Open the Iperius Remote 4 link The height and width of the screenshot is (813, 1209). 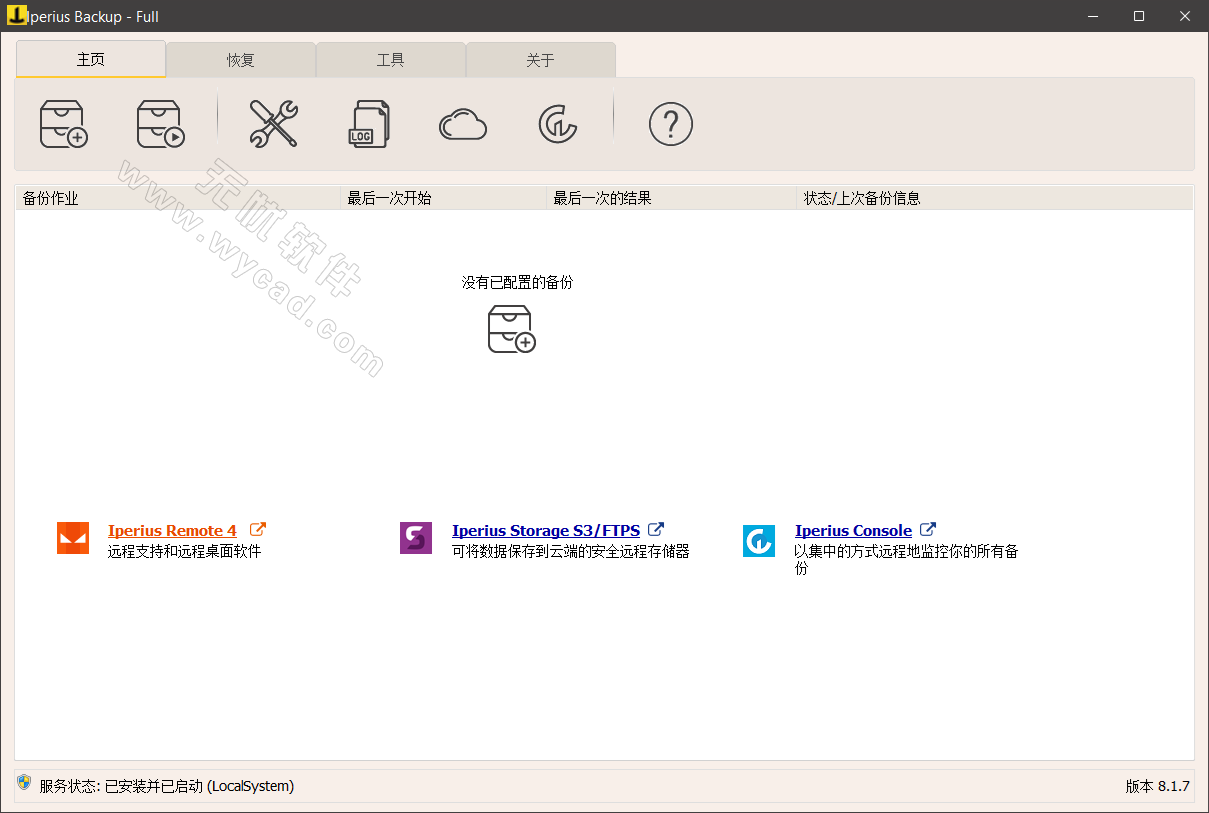coord(171,530)
